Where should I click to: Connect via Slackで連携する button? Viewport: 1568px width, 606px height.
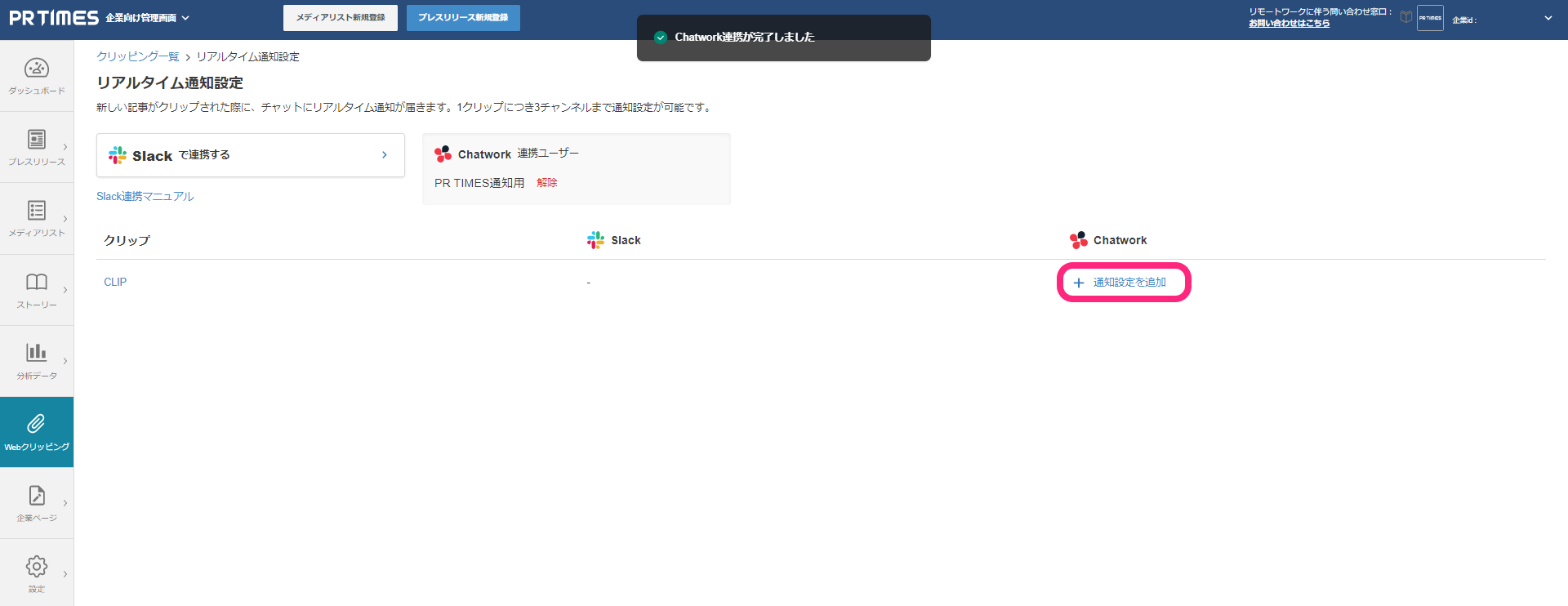click(251, 155)
